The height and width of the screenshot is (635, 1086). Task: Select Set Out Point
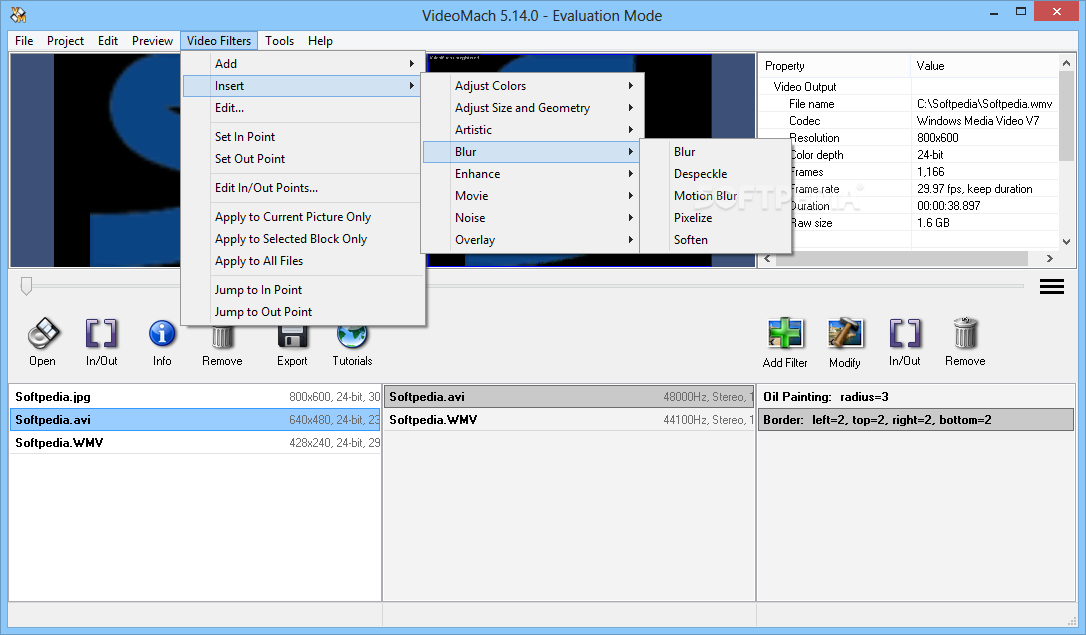pos(302,159)
